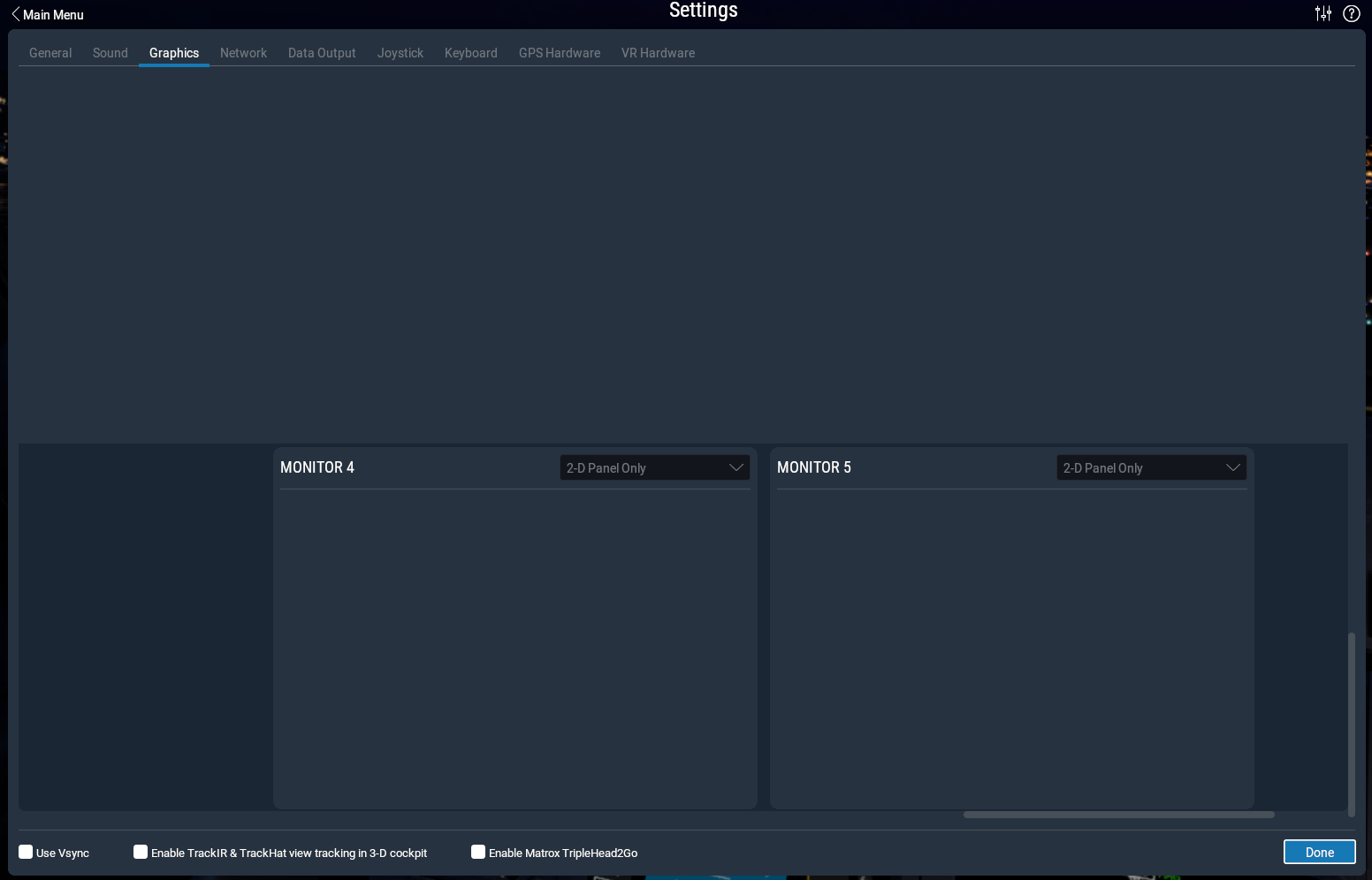Return to Main Menu
The height and width of the screenshot is (880, 1372).
click(x=53, y=15)
